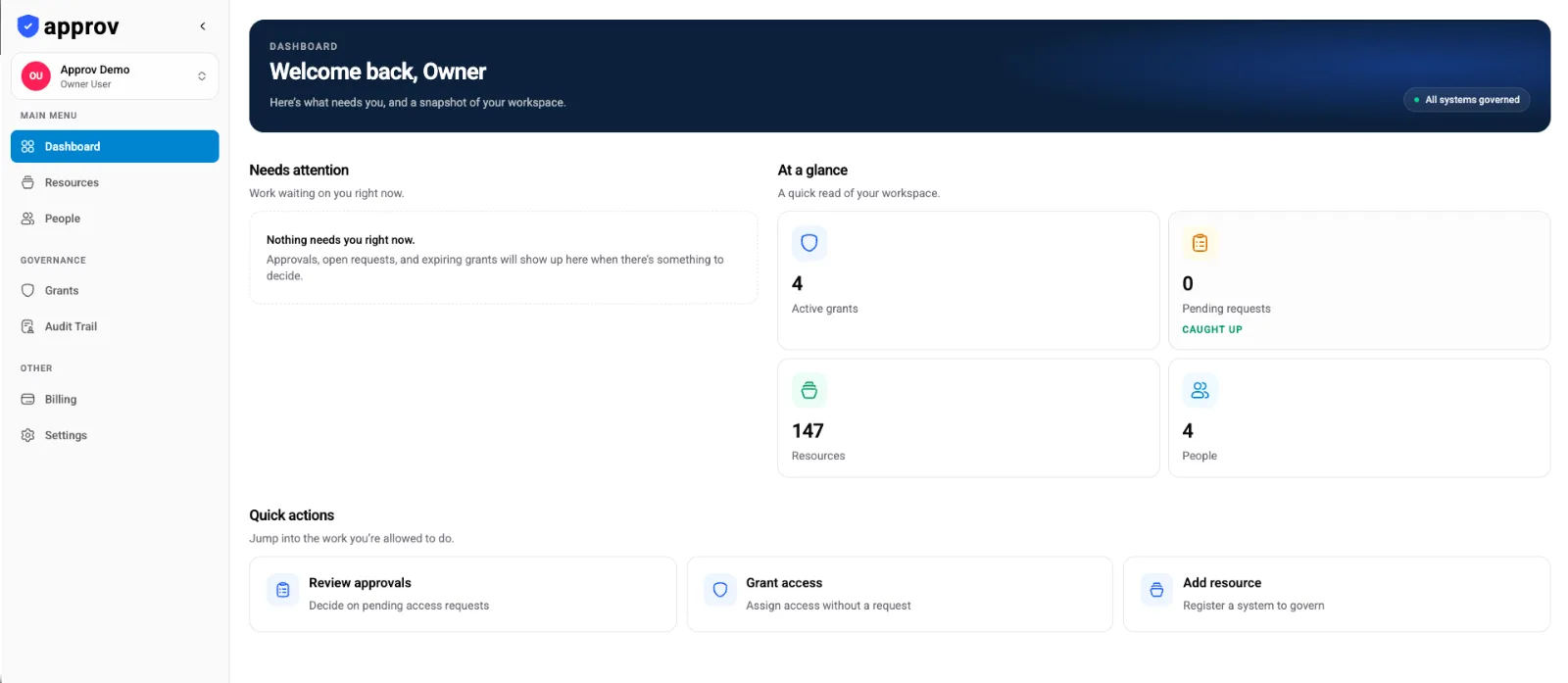The image size is (1568, 683).
Task: Open Review approvals quick action
Action: click(x=463, y=595)
